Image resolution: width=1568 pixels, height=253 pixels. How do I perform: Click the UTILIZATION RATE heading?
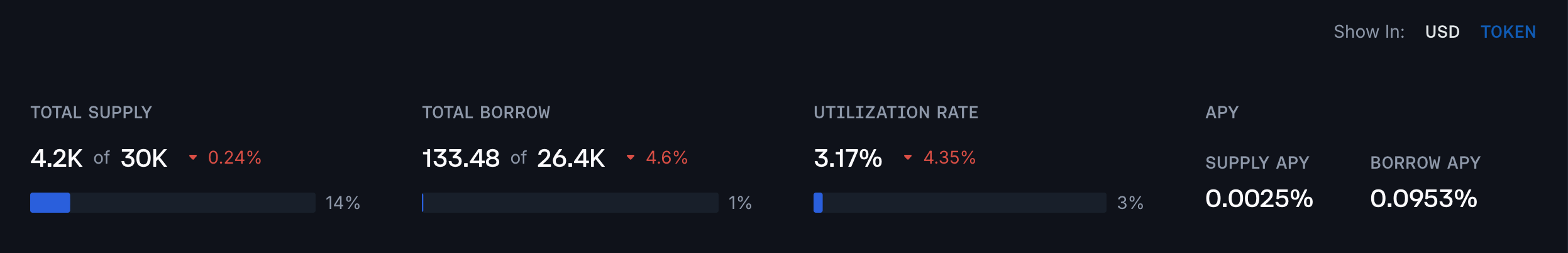click(896, 113)
